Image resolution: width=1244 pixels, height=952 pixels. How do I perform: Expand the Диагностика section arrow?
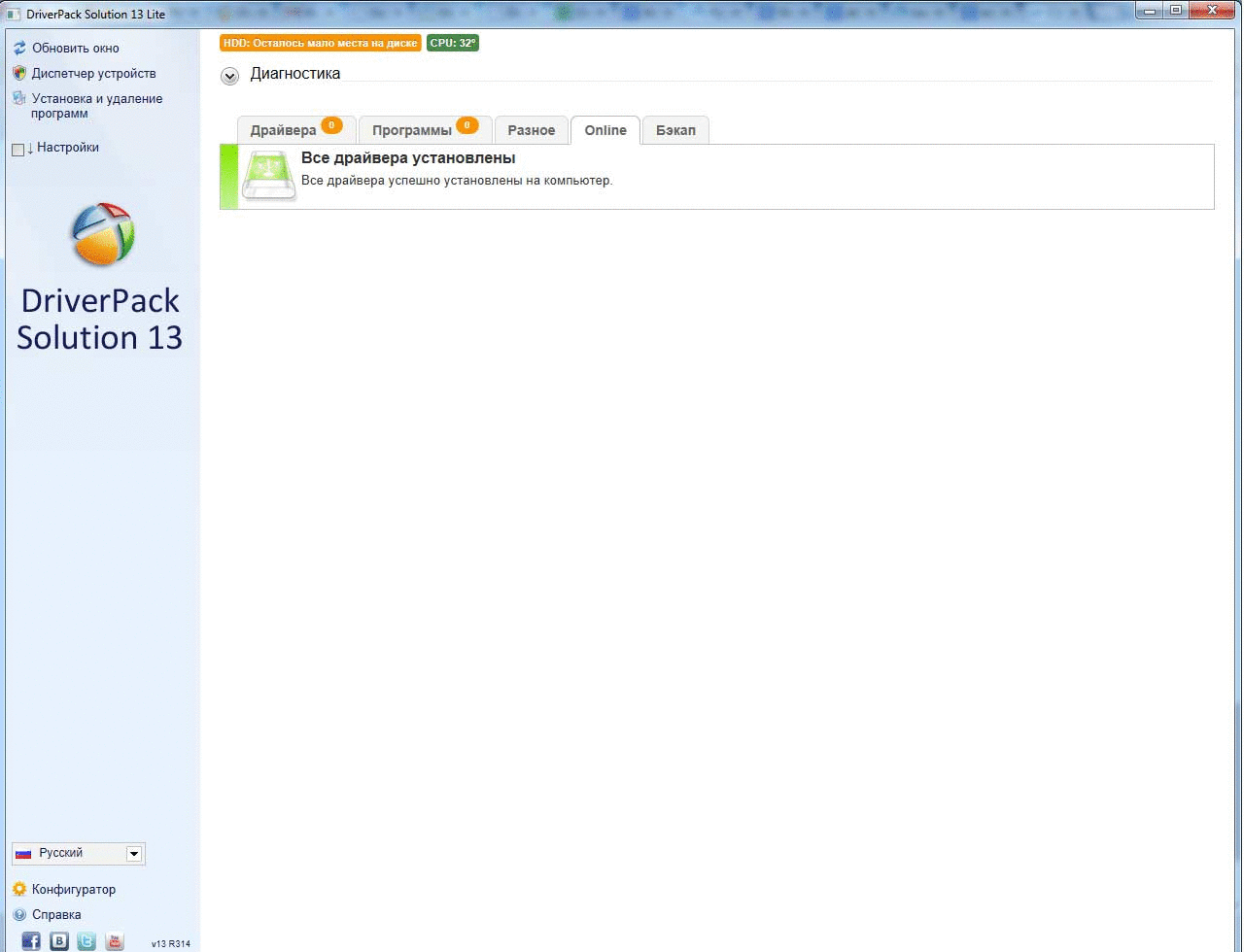click(x=229, y=76)
